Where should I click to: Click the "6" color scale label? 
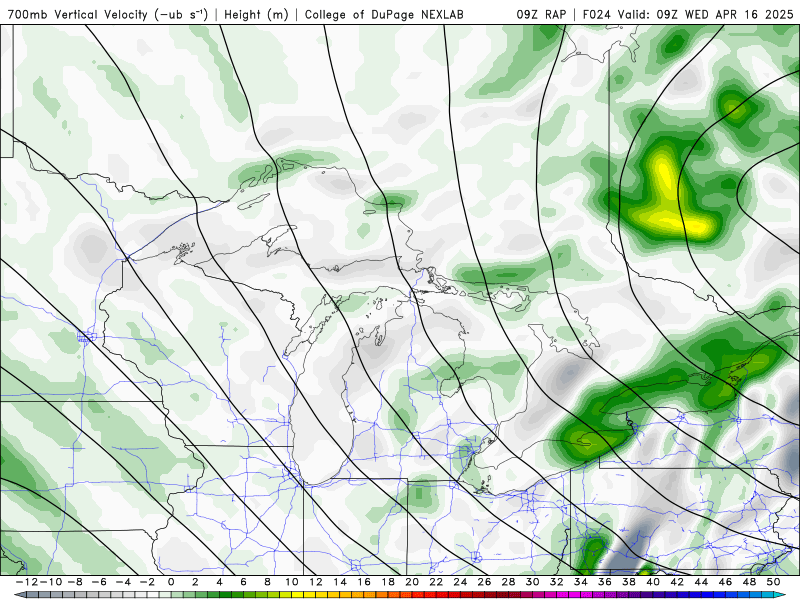(243, 582)
